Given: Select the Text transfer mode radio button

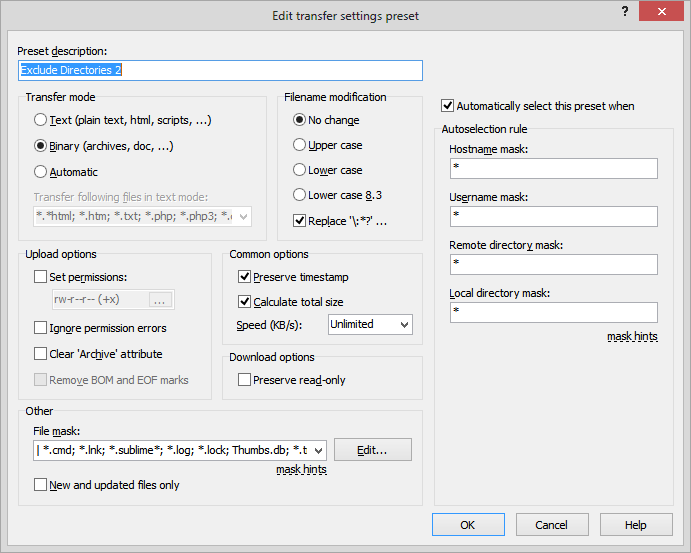Looking at the screenshot, I should pyautogui.click(x=40, y=120).
